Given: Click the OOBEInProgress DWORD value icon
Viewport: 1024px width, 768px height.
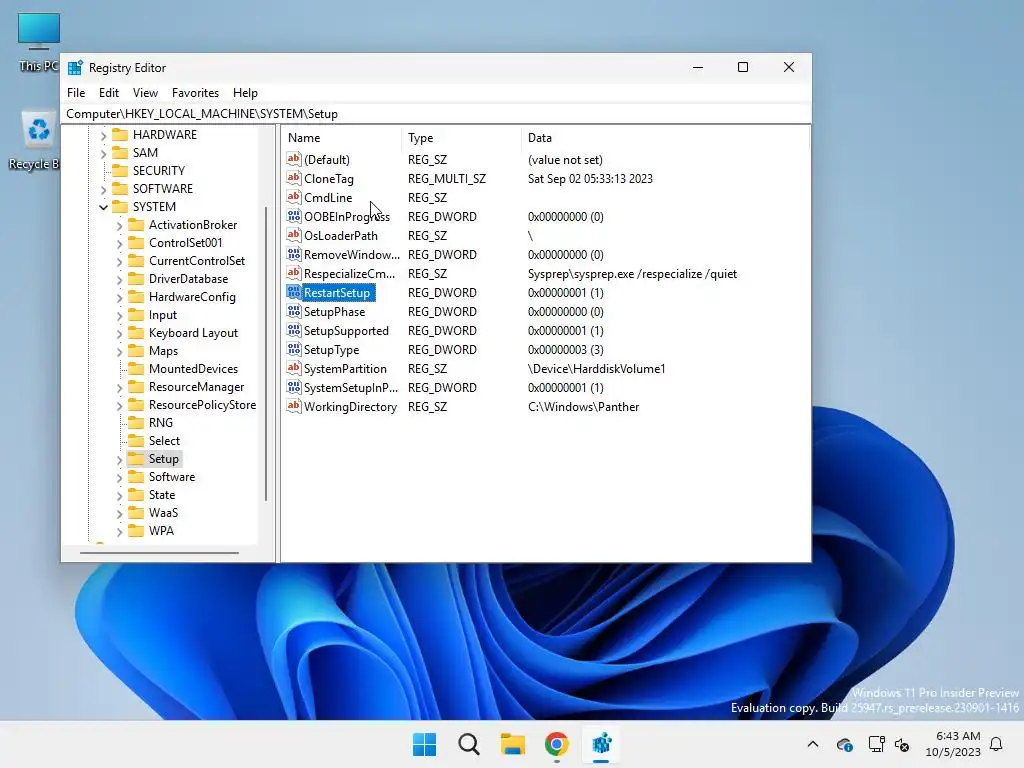Looking at the screenshot, I should [x=294, y=216].
